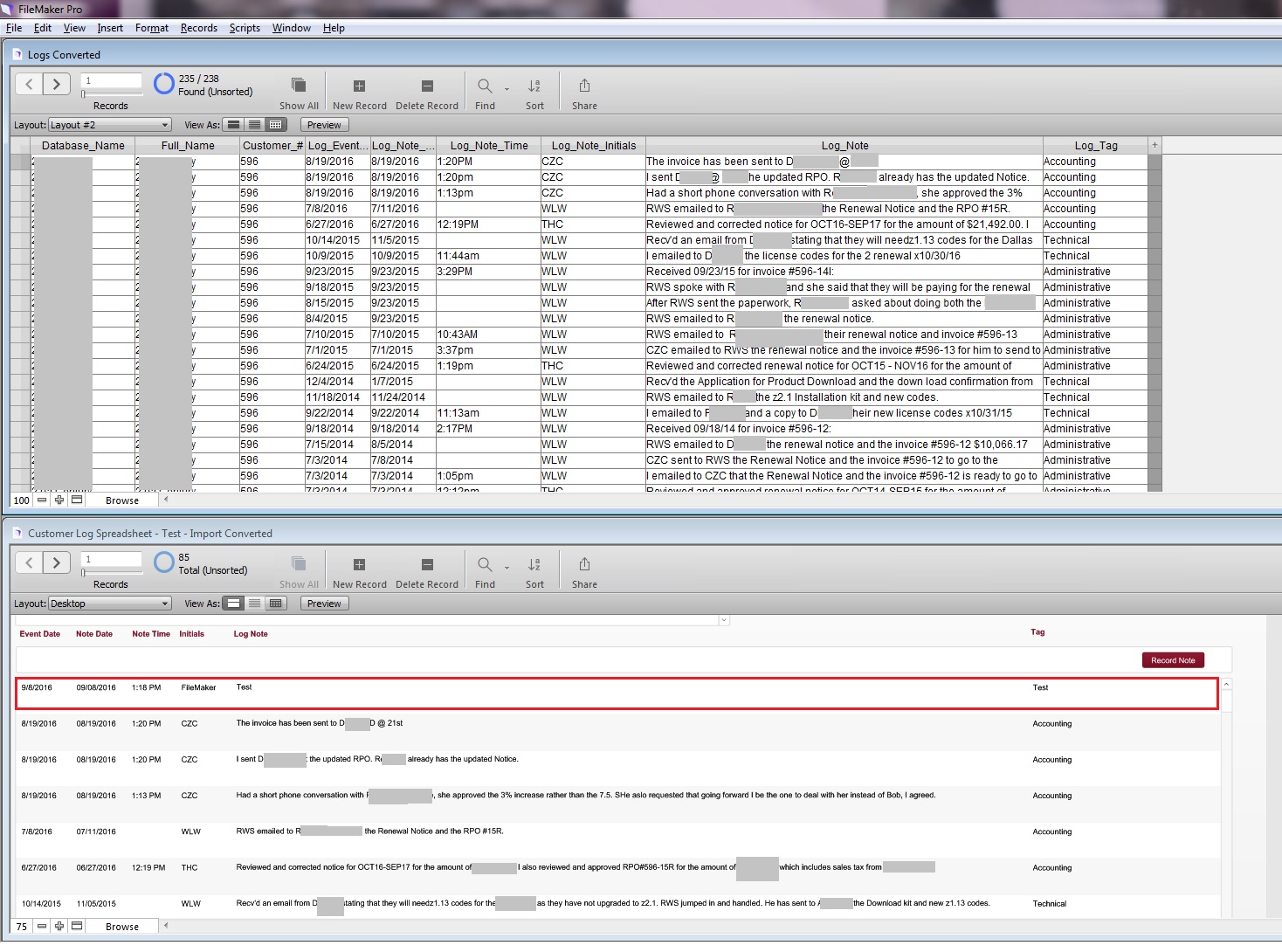Viewport: 1282px width, 952px height.
Task: Open the Insert menu
Action: point(110,28)
